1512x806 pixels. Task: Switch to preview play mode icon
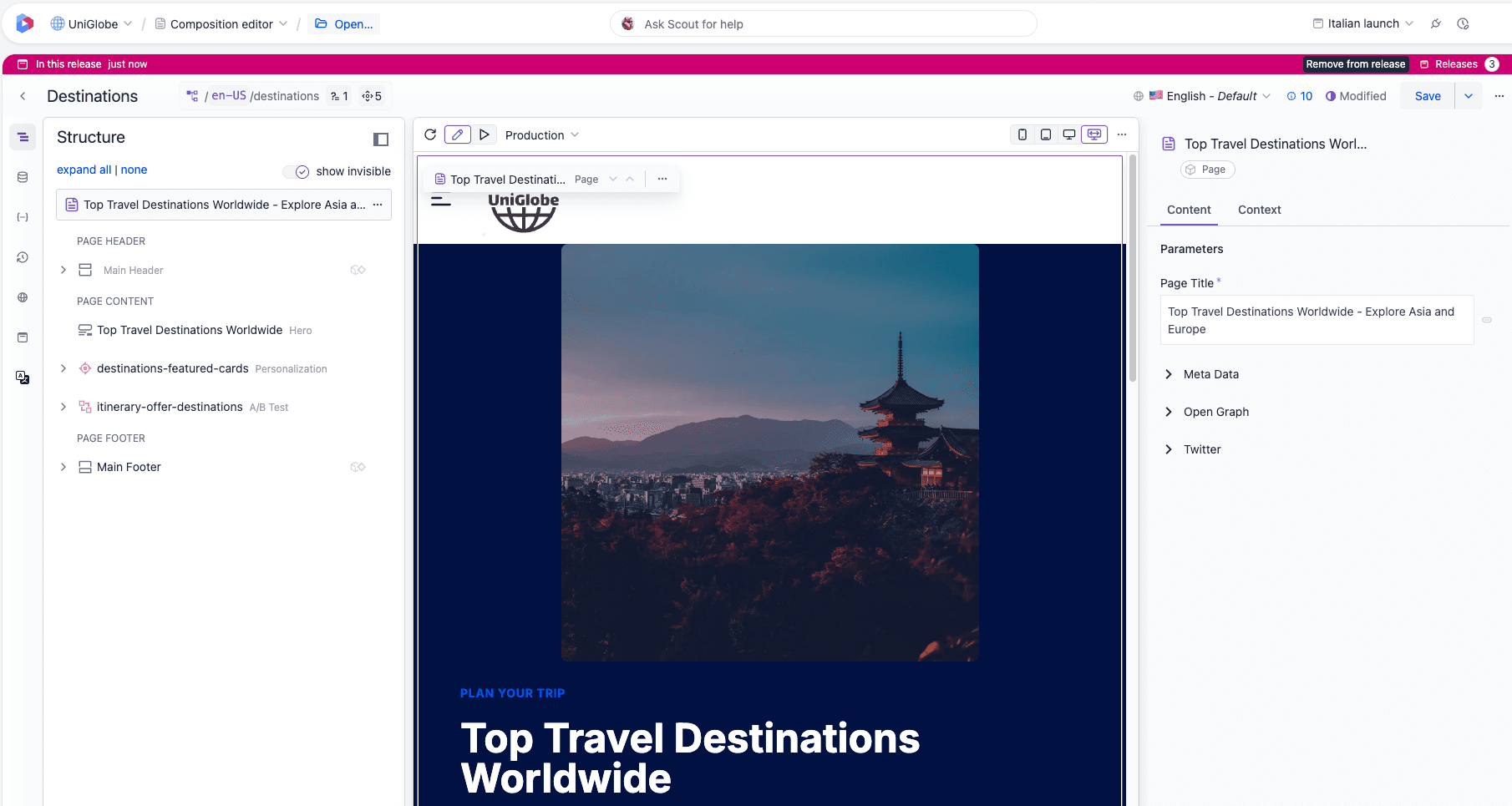tap(485, 134)
